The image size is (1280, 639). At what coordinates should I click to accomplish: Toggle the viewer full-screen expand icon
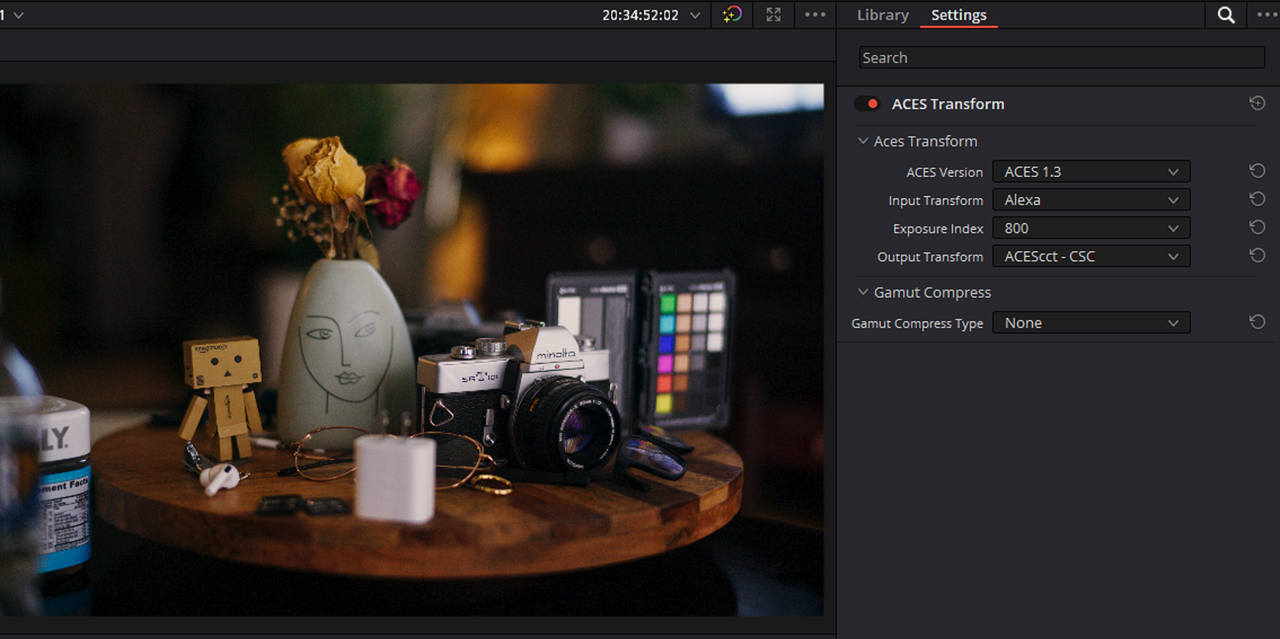773,15
